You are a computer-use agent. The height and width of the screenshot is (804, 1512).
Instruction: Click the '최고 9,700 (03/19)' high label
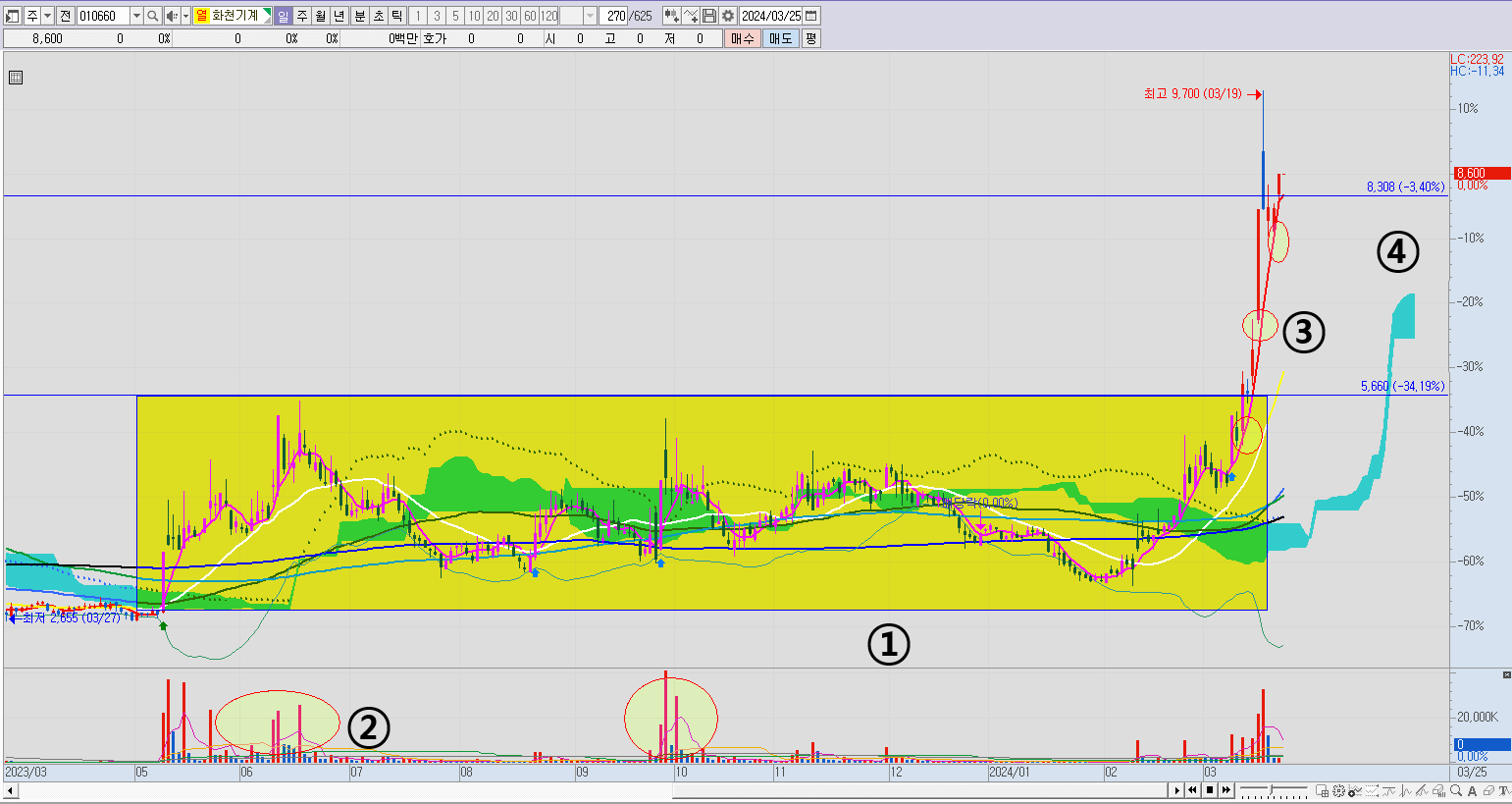coord(1192,94)
